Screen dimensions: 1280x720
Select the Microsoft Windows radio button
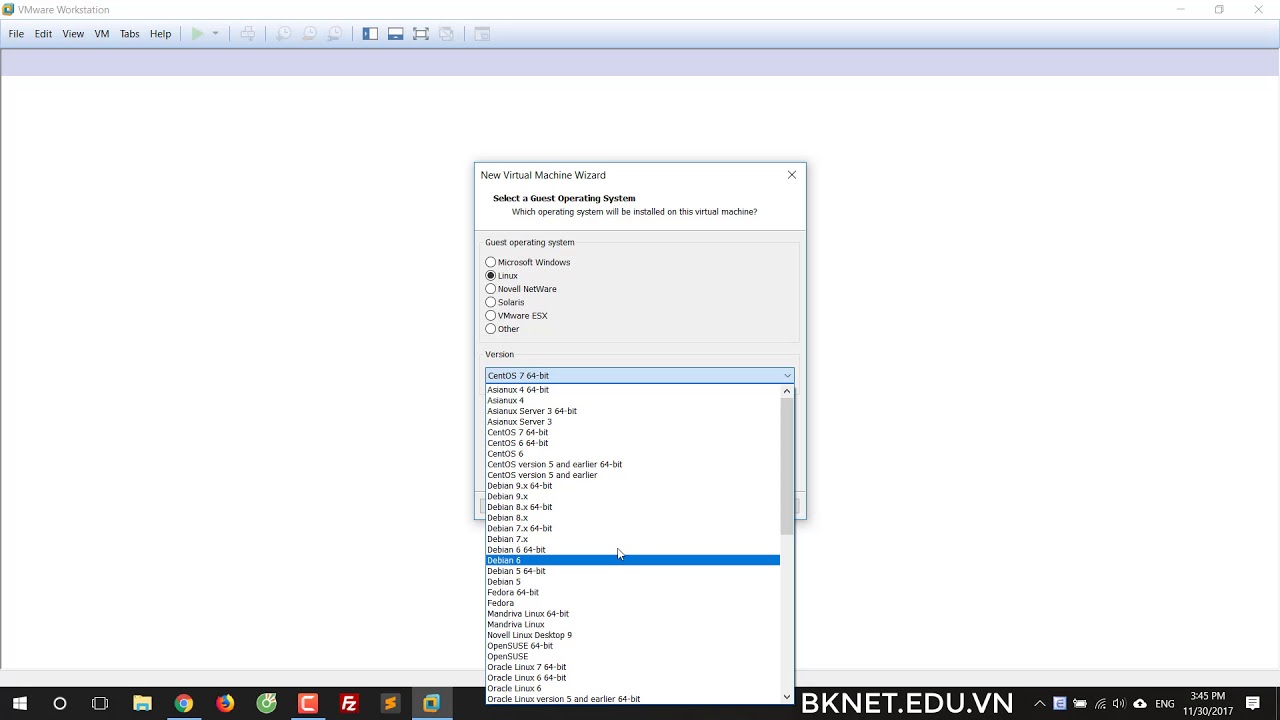click(490, 262)
